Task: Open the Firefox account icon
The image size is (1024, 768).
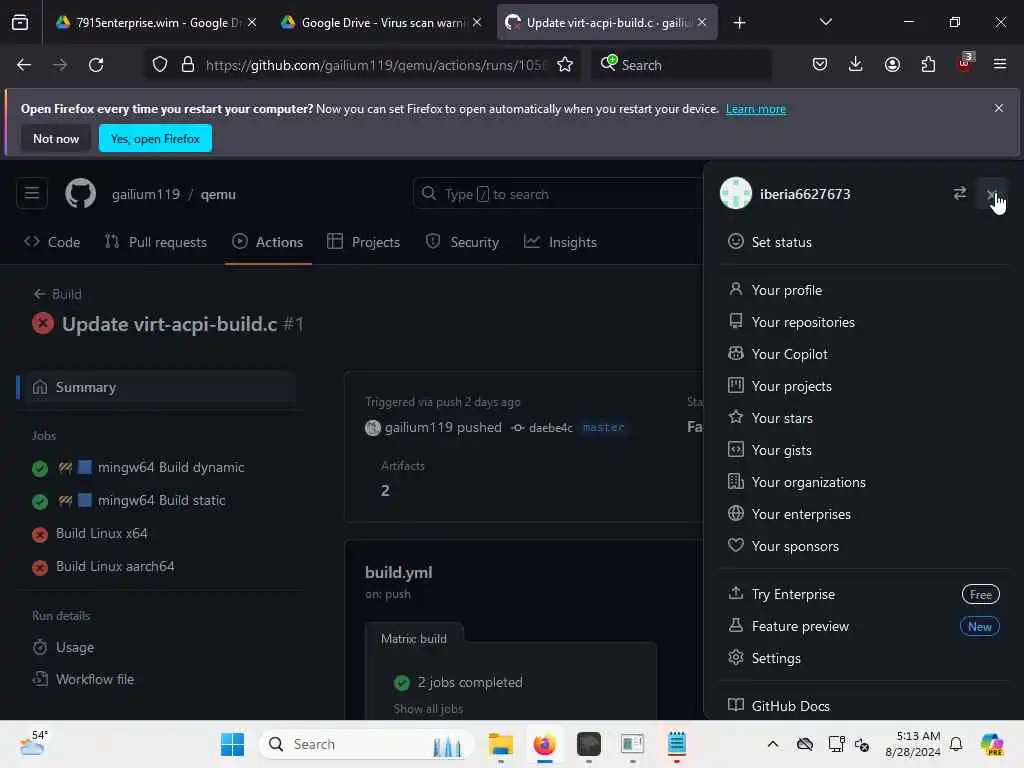Action: tap(892, 65)
